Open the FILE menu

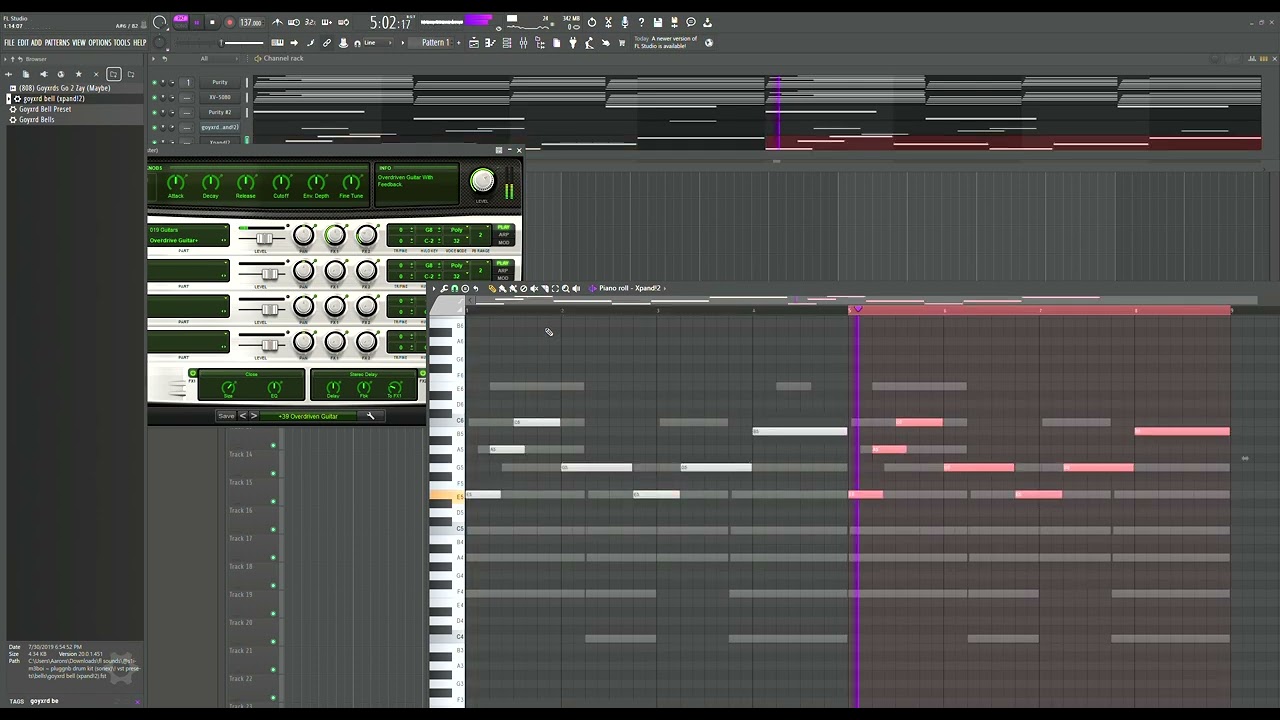9,43
